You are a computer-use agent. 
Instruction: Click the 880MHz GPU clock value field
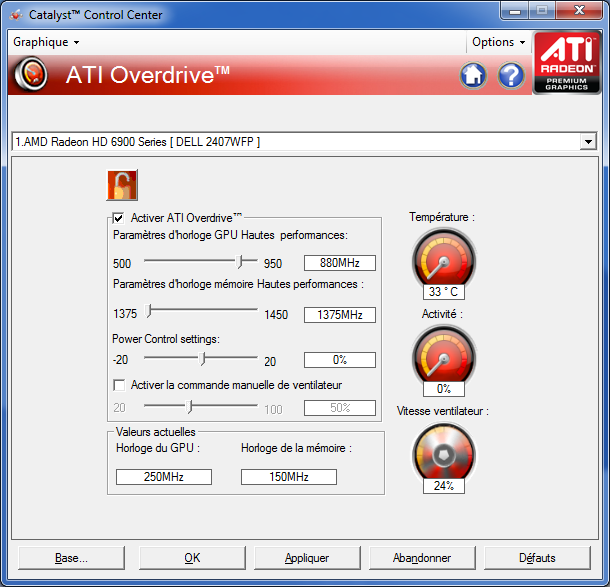click(x=340, y=264)
